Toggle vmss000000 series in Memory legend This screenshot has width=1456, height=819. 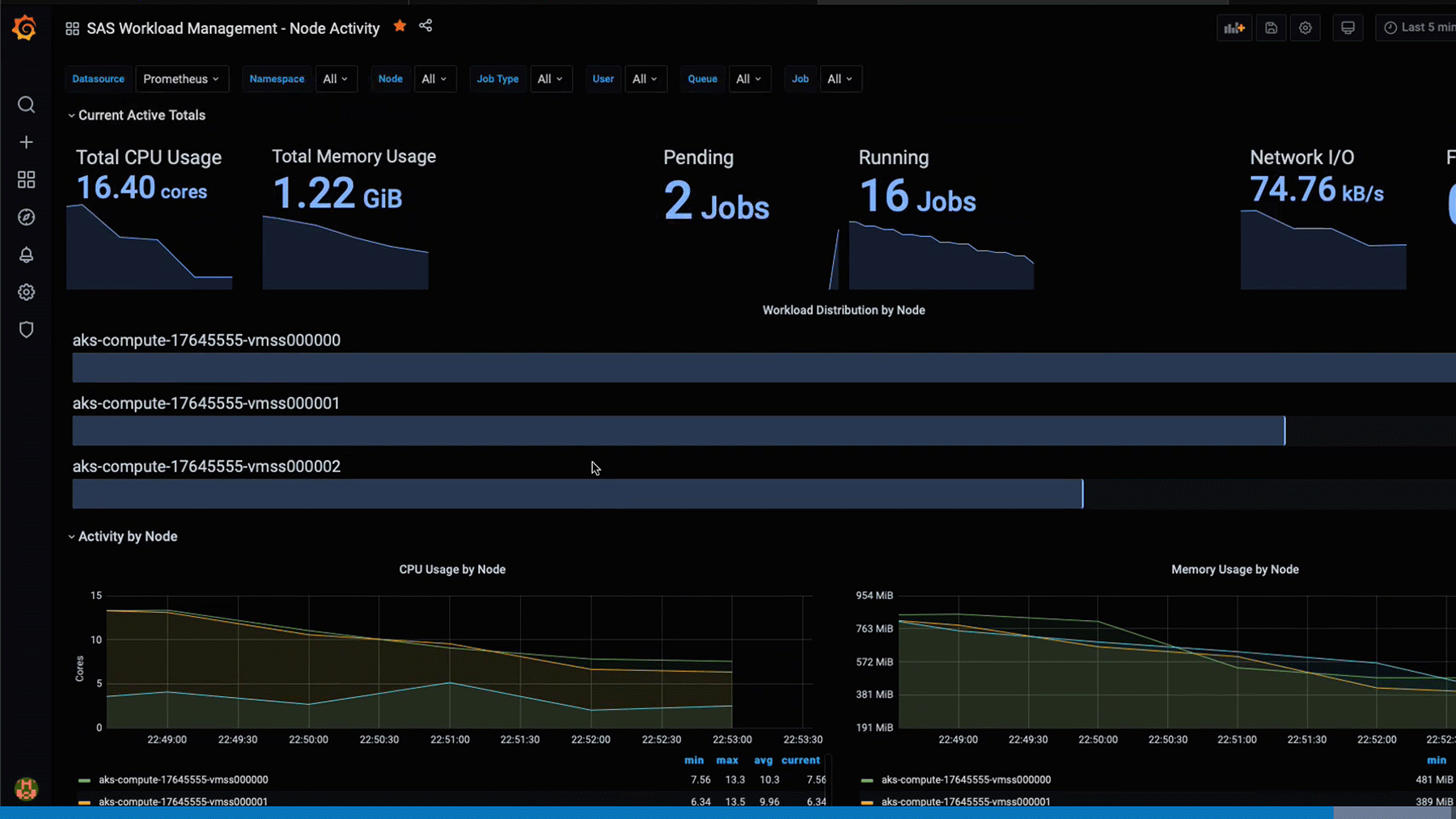tap(966, 780)
